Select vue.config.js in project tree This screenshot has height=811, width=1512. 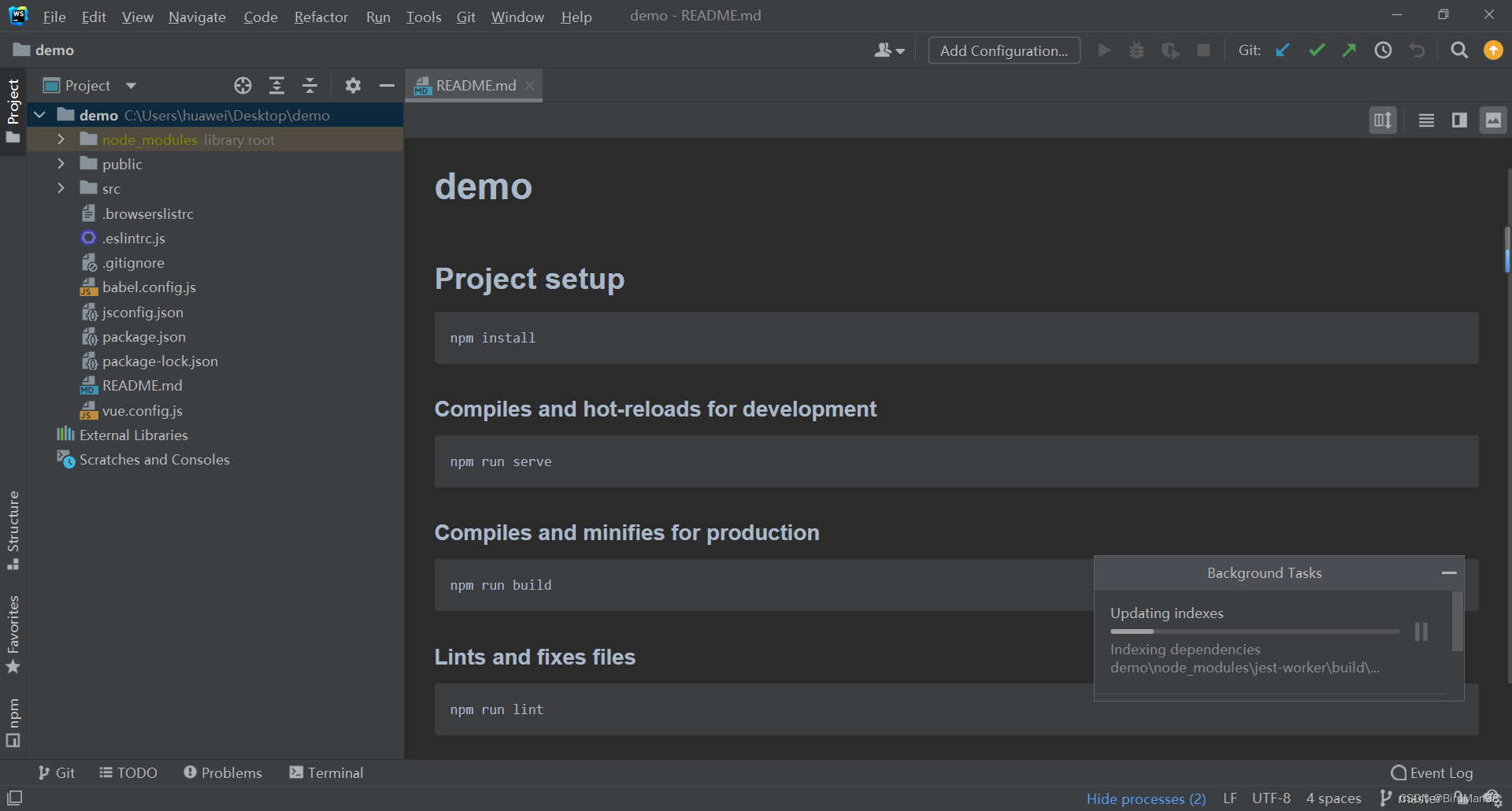(x=142, y=410)
